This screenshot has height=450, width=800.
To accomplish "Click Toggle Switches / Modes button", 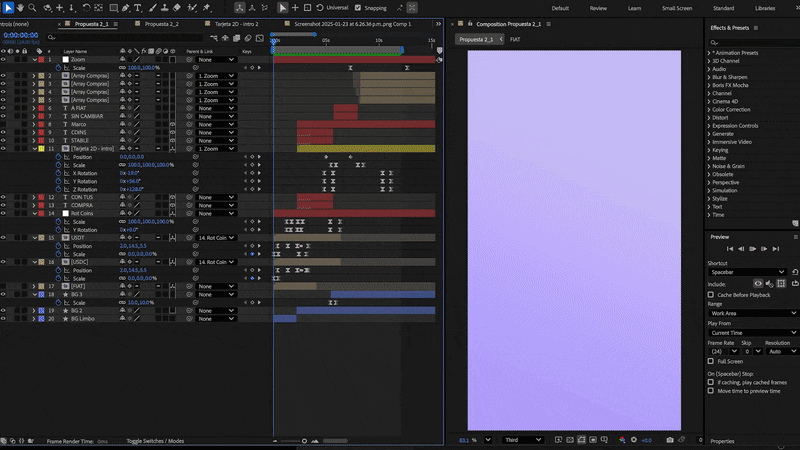I will point(155,441).
